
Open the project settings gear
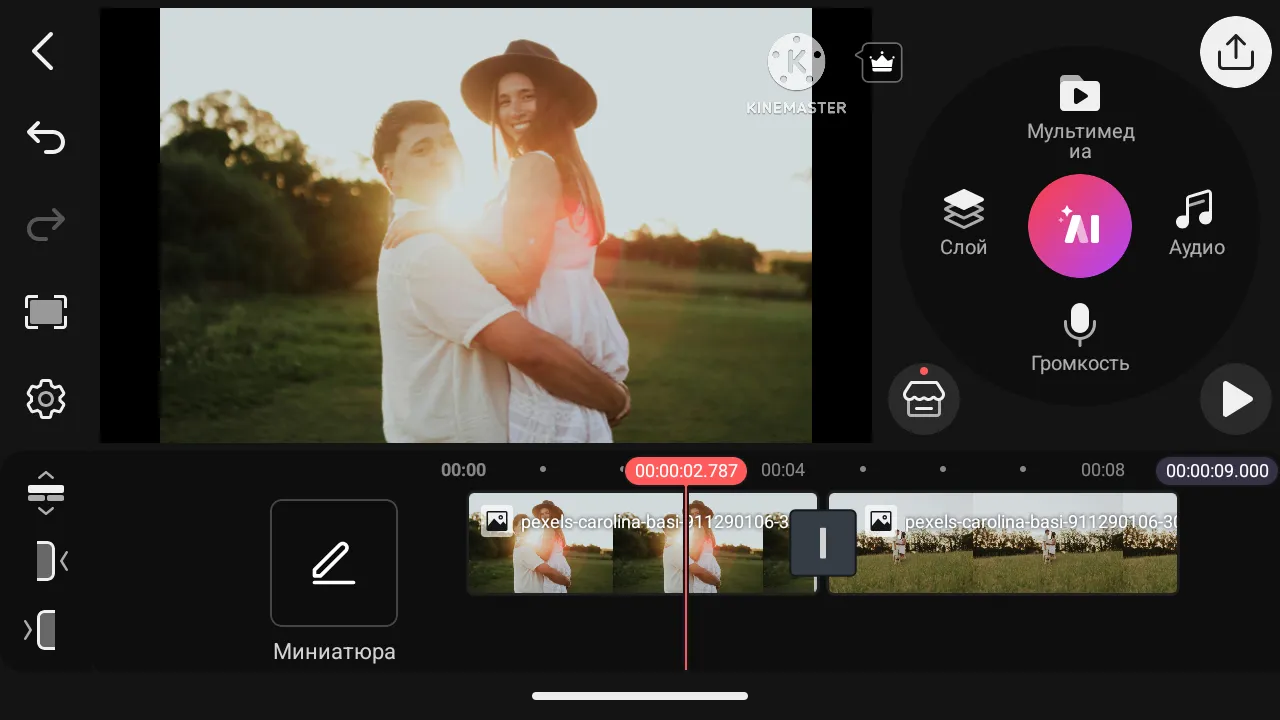[x=45, y=399]
